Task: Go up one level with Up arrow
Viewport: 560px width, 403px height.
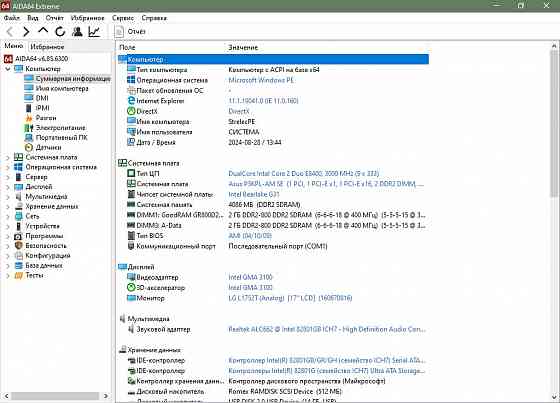Action: pyautogui.click(x=43, y=31)
